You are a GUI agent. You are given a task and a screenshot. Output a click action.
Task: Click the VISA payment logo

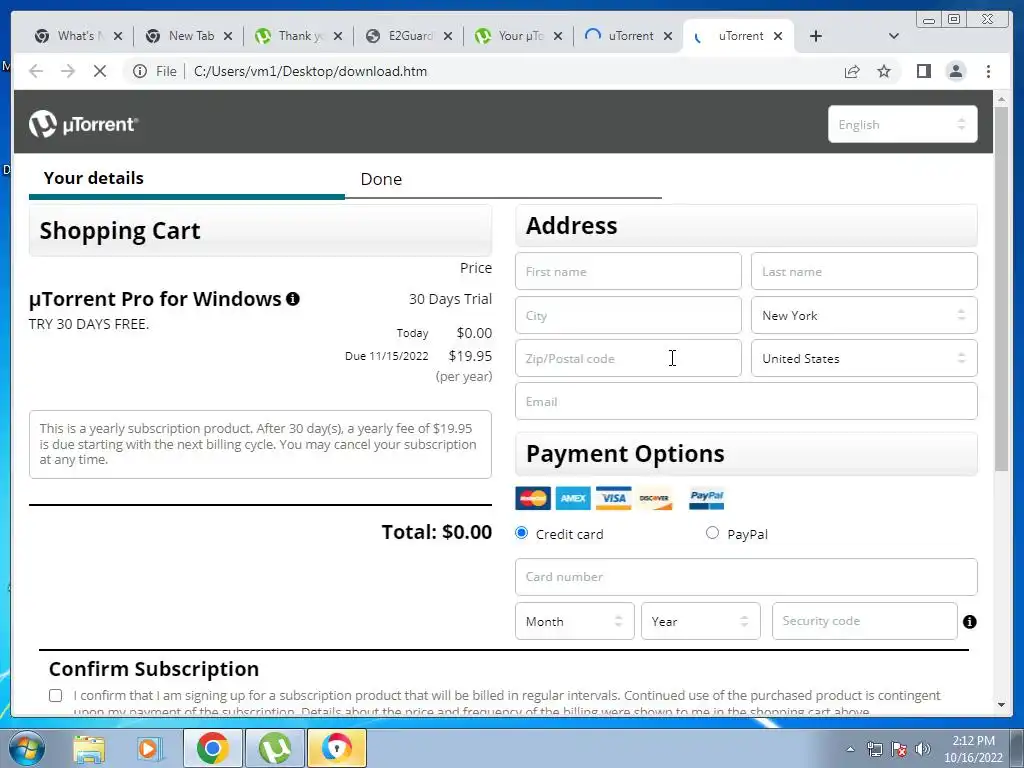[614, 498]
